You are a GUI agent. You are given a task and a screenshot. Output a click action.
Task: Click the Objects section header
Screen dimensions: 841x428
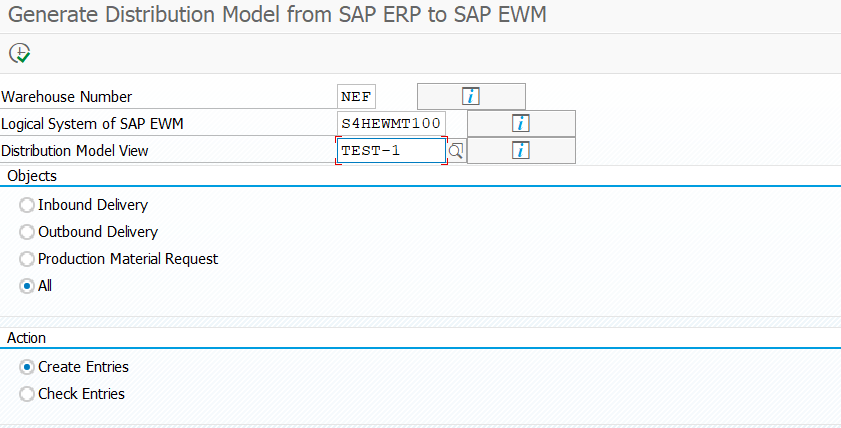tap(32, 176)
